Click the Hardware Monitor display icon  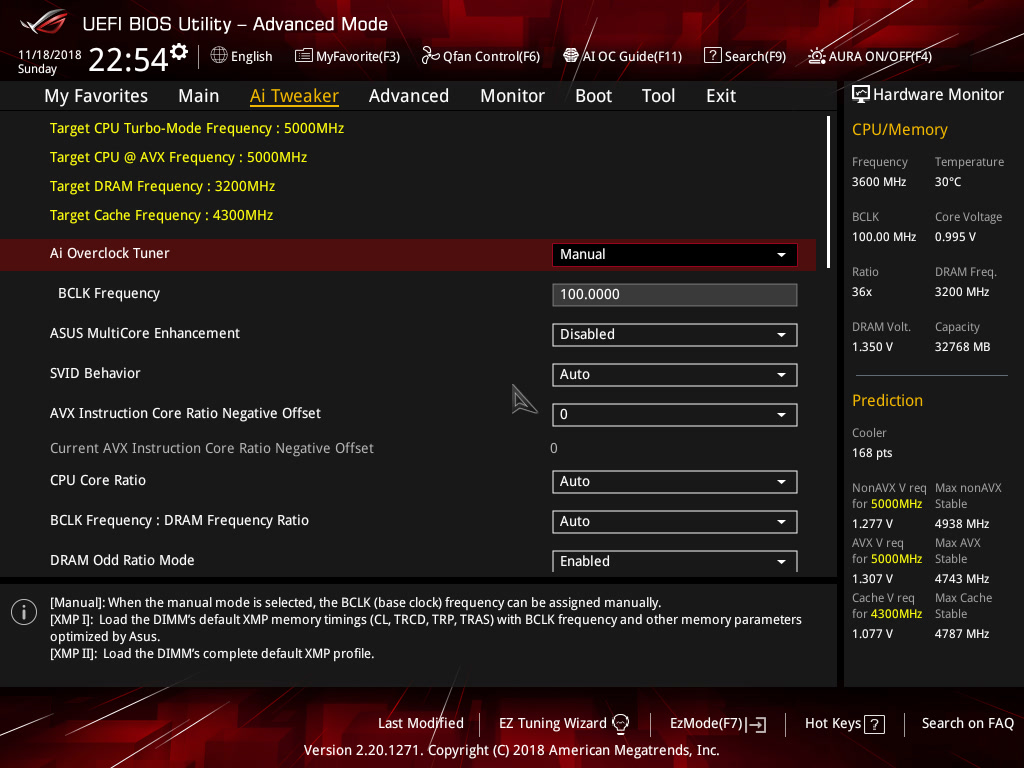click(861, 94)
